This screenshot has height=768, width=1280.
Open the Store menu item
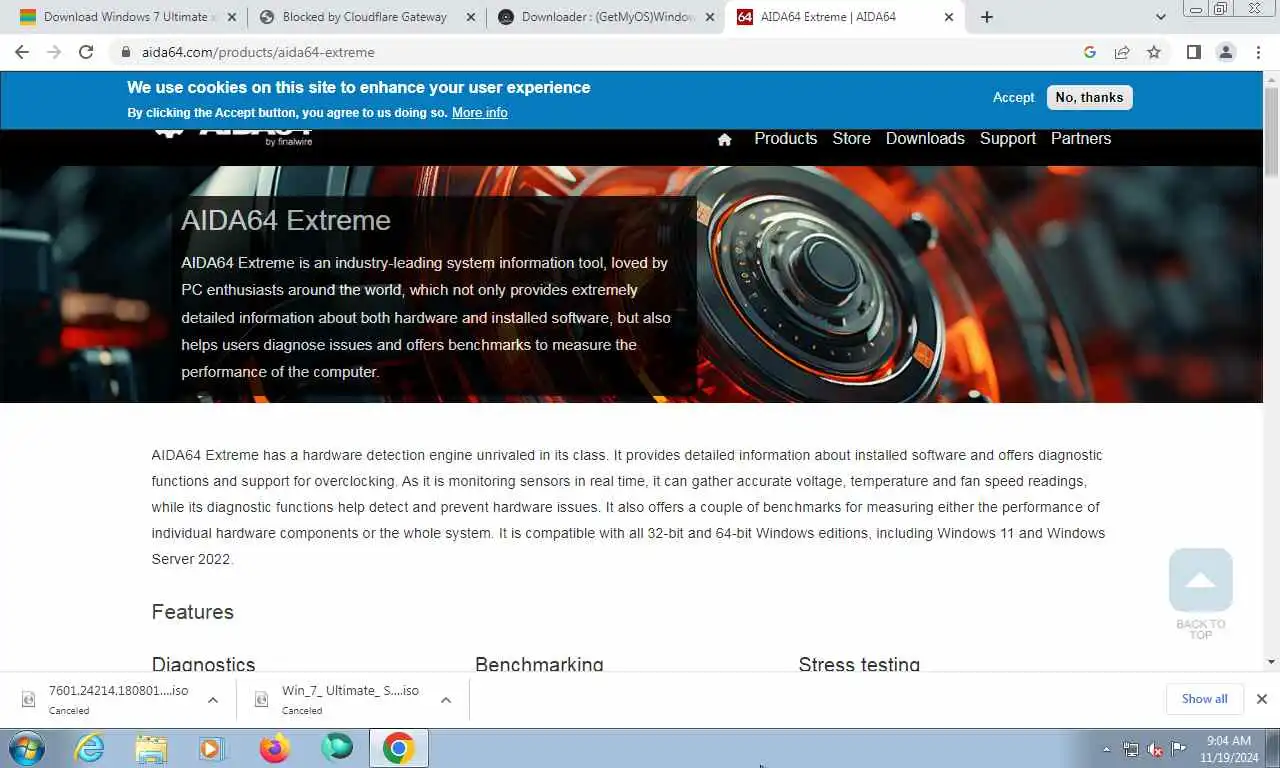(x=852, y=138)
